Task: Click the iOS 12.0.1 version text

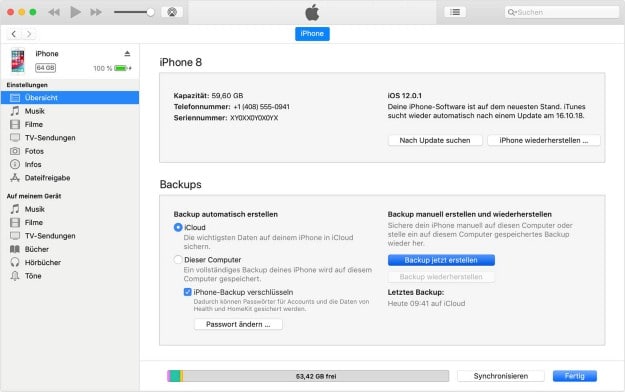Action: coord(405,96)
